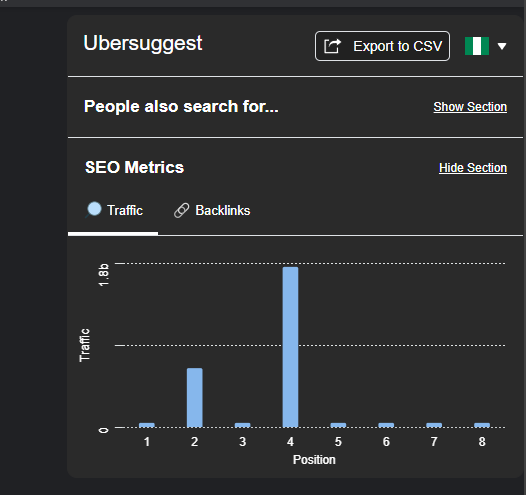Click the traffic bar for position 3
The width and height of the screenshot is (526, 495).
tap(243, 425)
